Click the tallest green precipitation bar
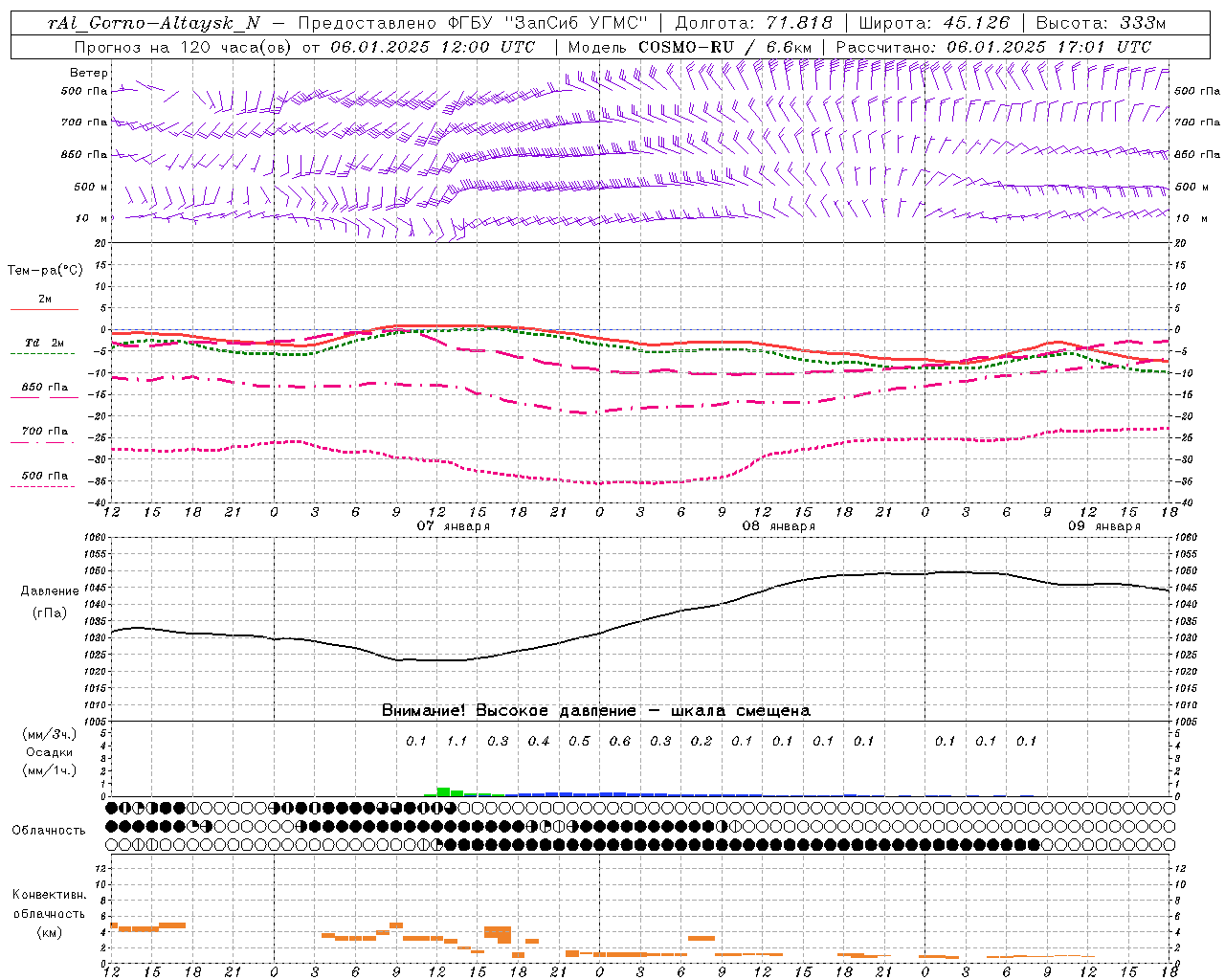Image resolution: width=1225 pixels, height=980 pixels. 443,791
